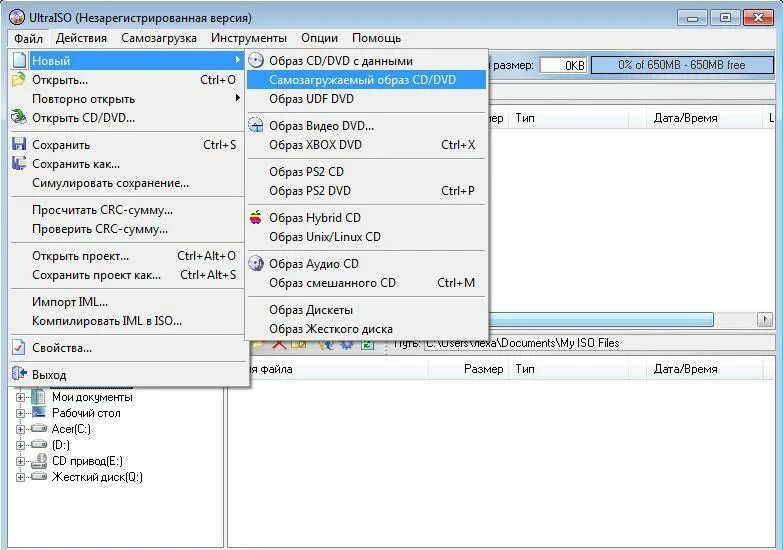
Task: Click the CD привод(E:) drive icon
Action: pyautogui.click(x=38, y=461)
